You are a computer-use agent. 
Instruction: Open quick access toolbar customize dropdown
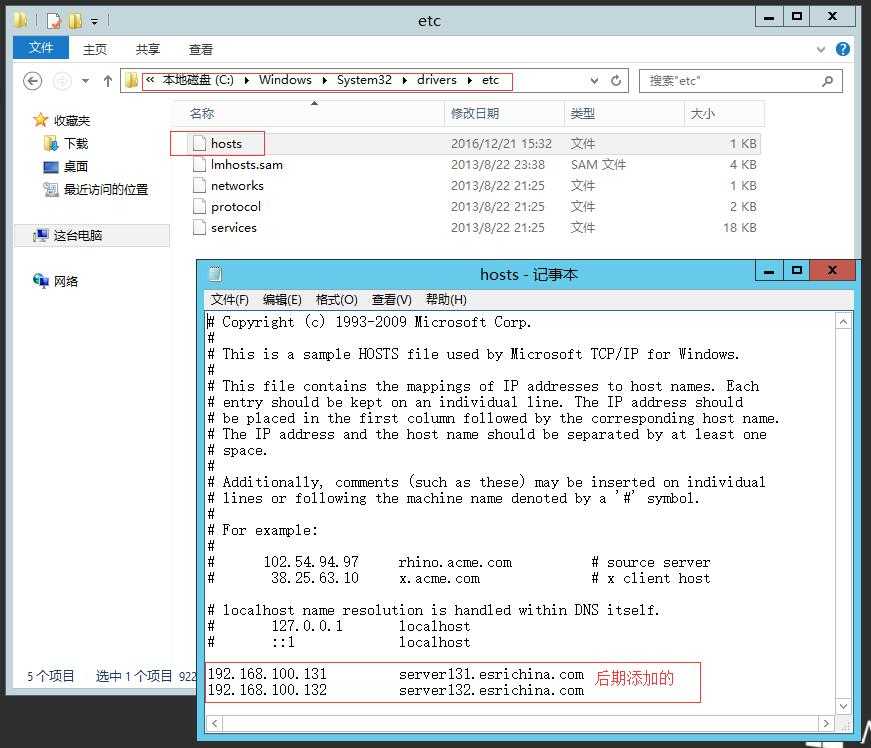(94, 22)
